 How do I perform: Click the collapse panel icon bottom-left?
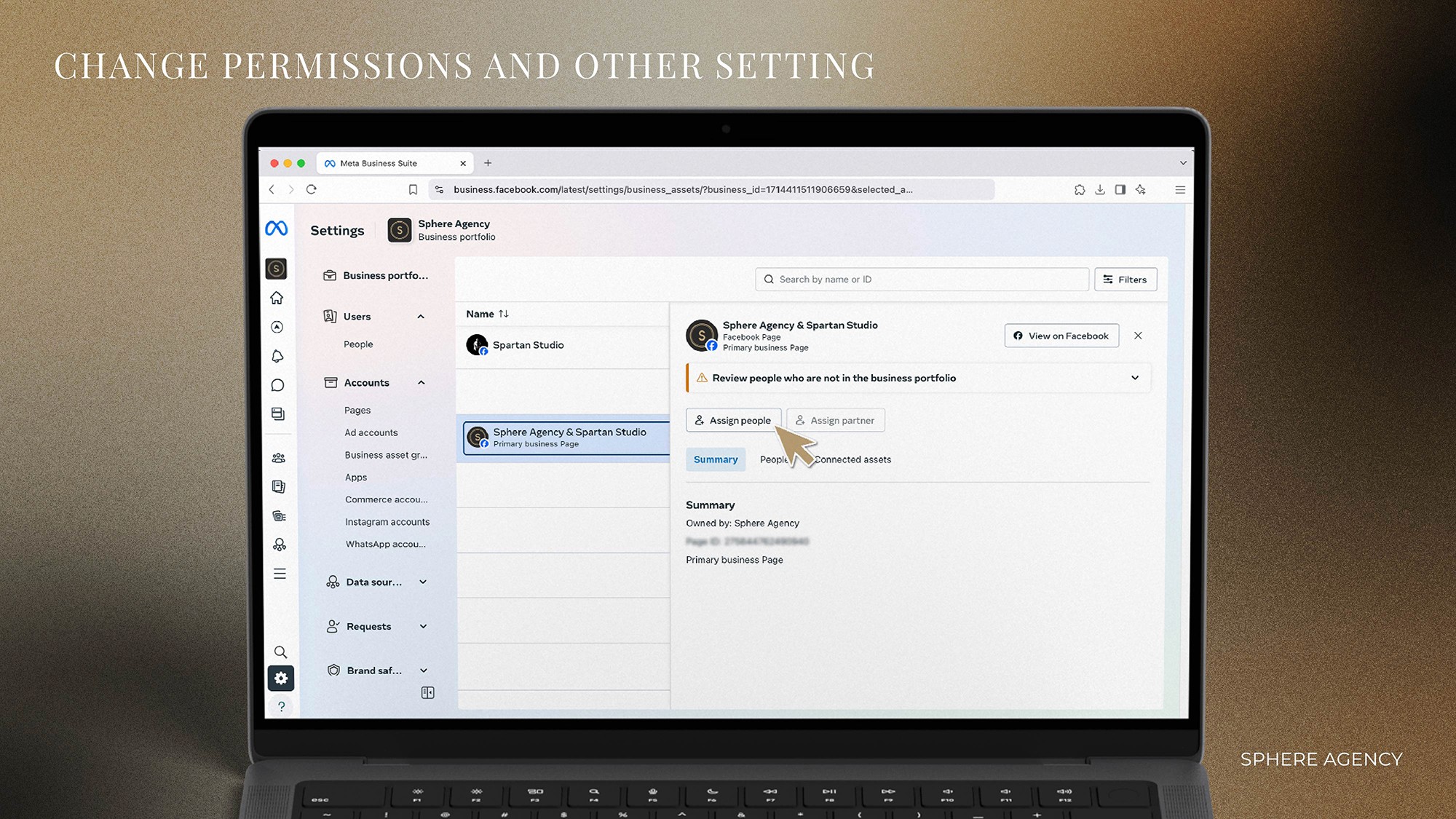(x=428, y=692)
